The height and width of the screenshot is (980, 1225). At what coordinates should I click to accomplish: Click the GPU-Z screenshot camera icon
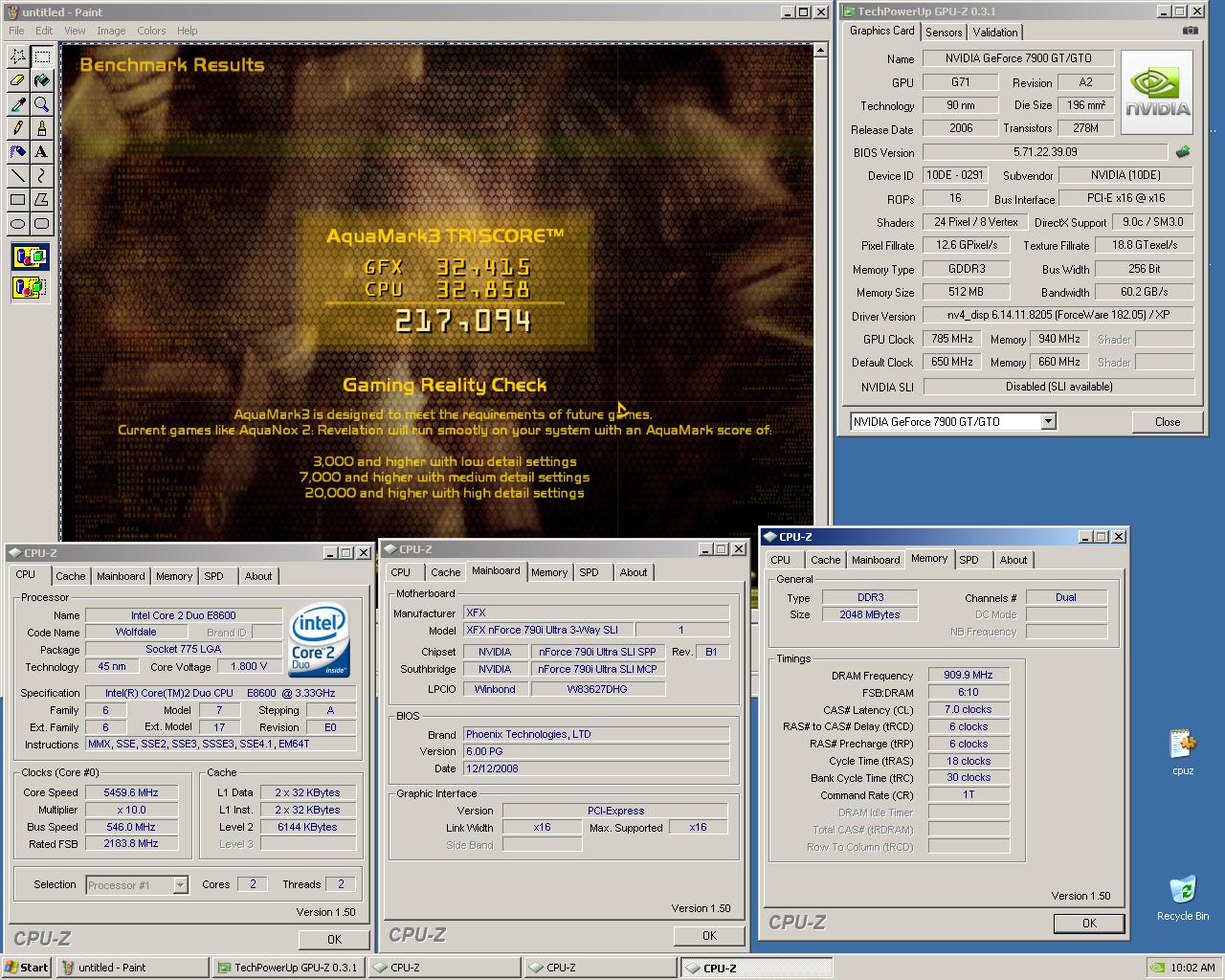pos(1190,31)
